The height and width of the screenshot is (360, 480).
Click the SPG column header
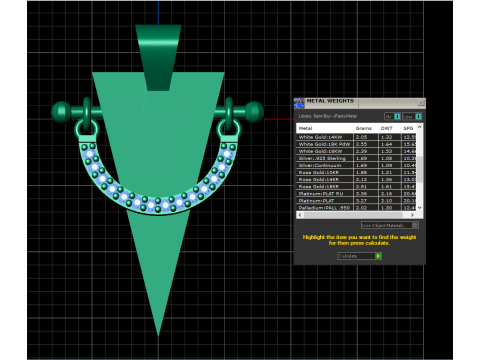(408, 128)
